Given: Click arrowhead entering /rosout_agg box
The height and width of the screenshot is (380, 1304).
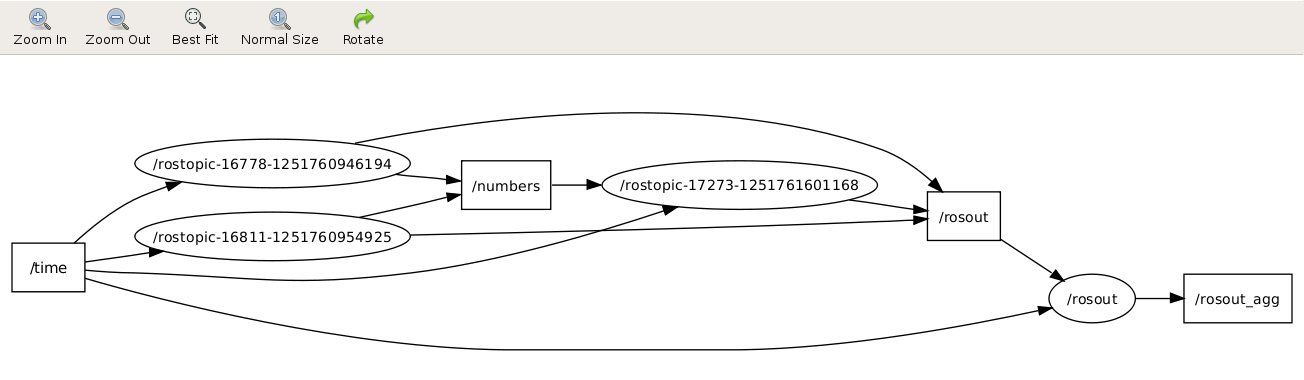Looking at the screenshot, I should [1176, 298].
